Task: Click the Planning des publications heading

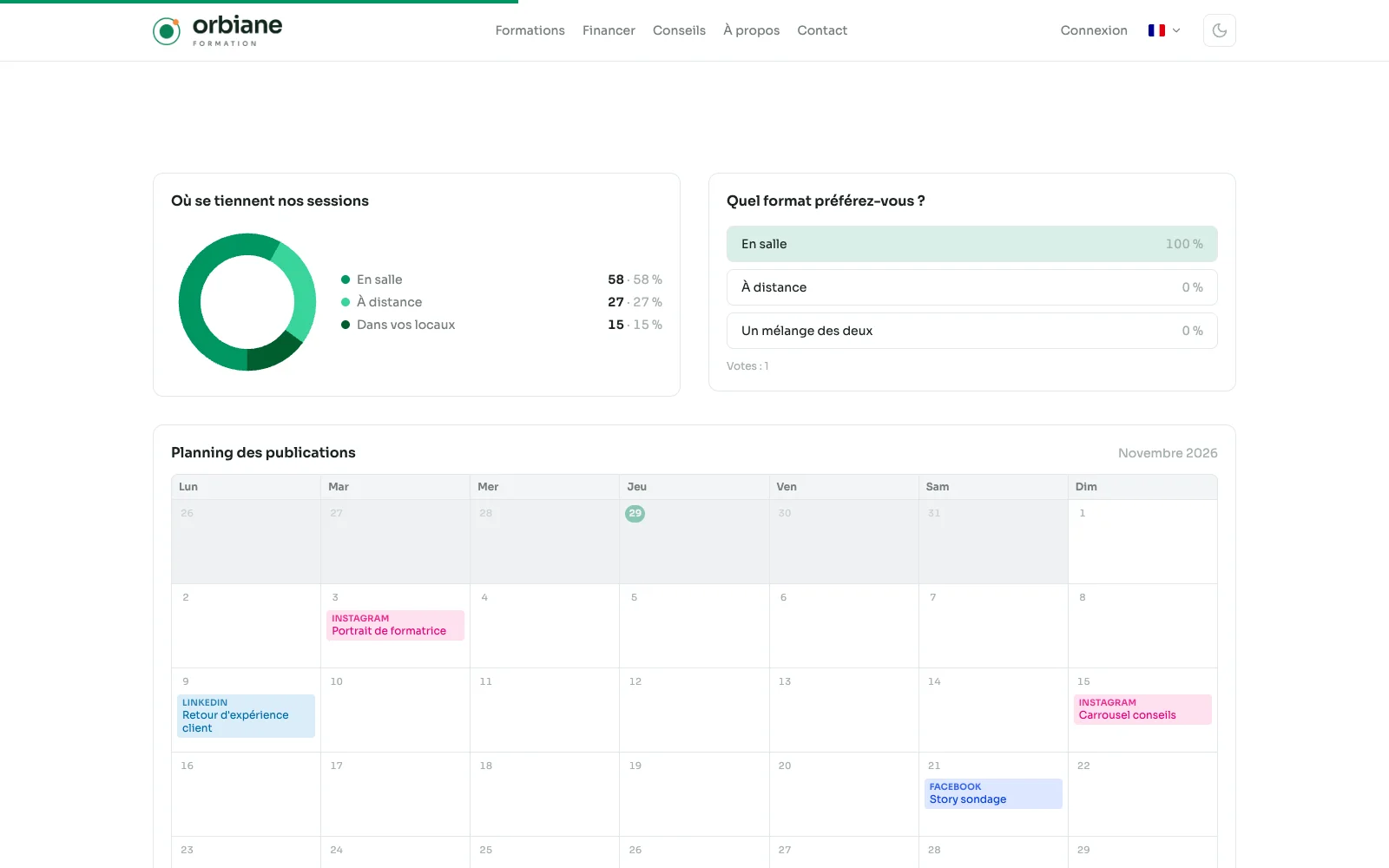Action: click(x=263, y=452)
